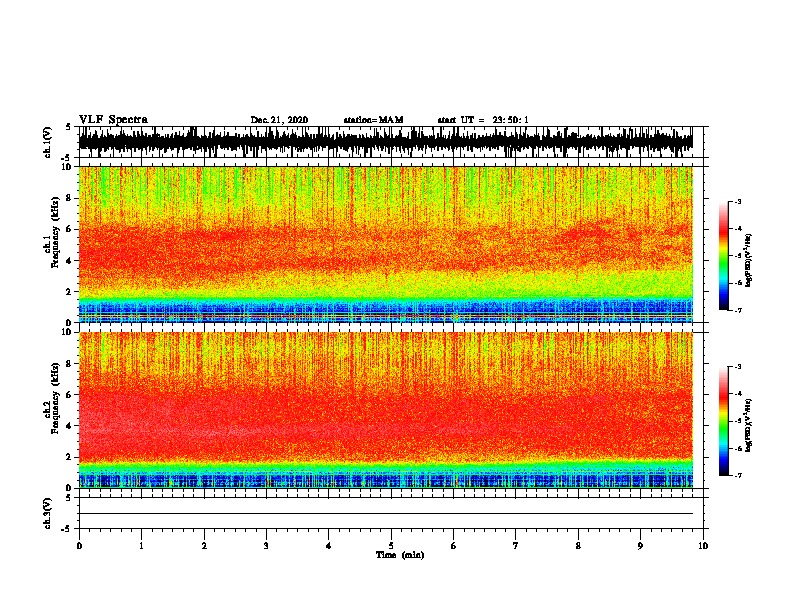Click the log(PSD) label beside ch.1 color bar
Screen dimensions: 792x612
click(748, 261)
